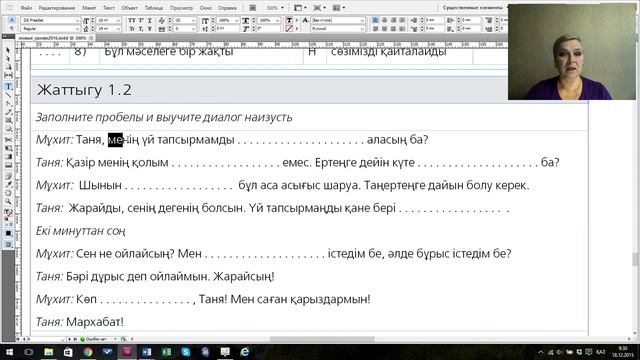Select the Pencil tool

[x=8, y=112]
